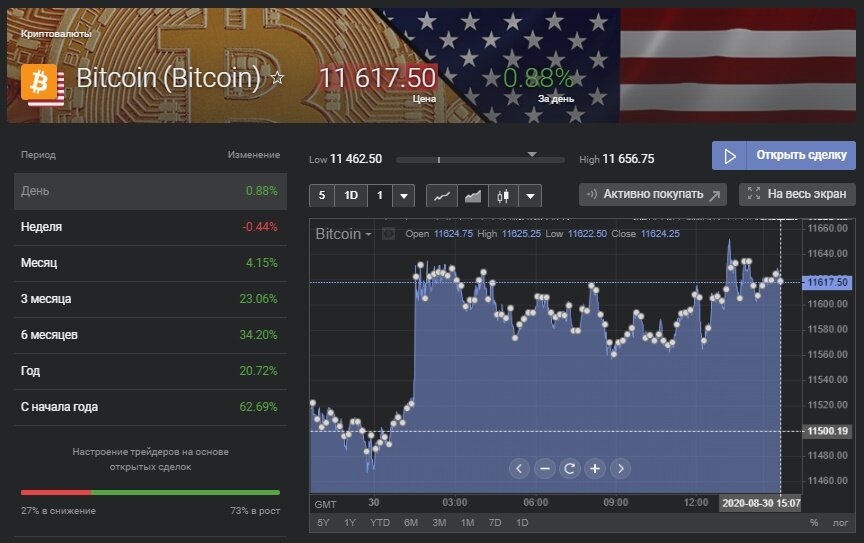864x543 pixels.
Task: Select the 6M range tab
Action: (411, 523)
